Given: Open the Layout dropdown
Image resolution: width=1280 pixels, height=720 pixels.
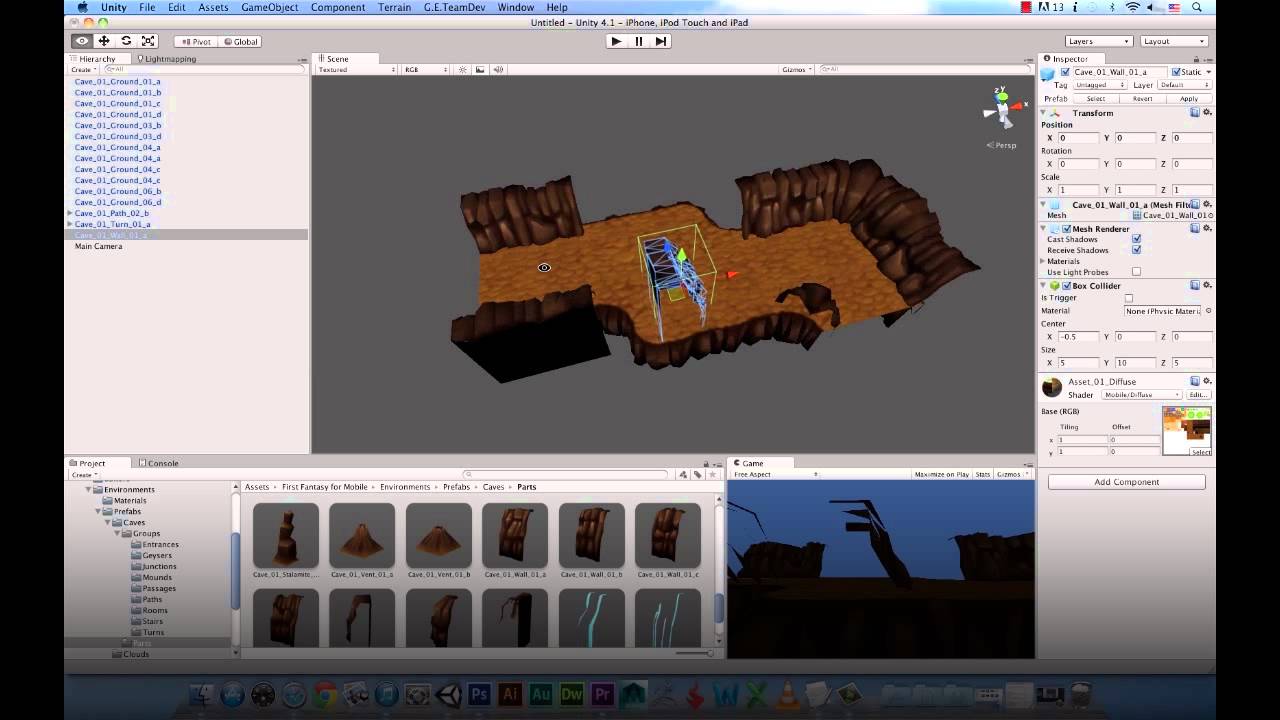Looking at the screenshot, I should [x=1174, y=41].
